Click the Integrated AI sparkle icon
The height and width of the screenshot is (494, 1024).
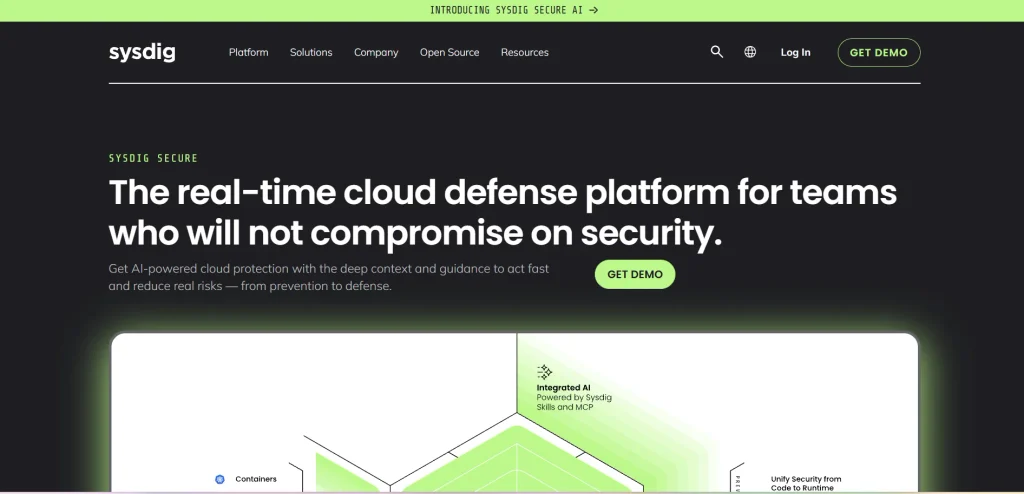click(545, 372)
